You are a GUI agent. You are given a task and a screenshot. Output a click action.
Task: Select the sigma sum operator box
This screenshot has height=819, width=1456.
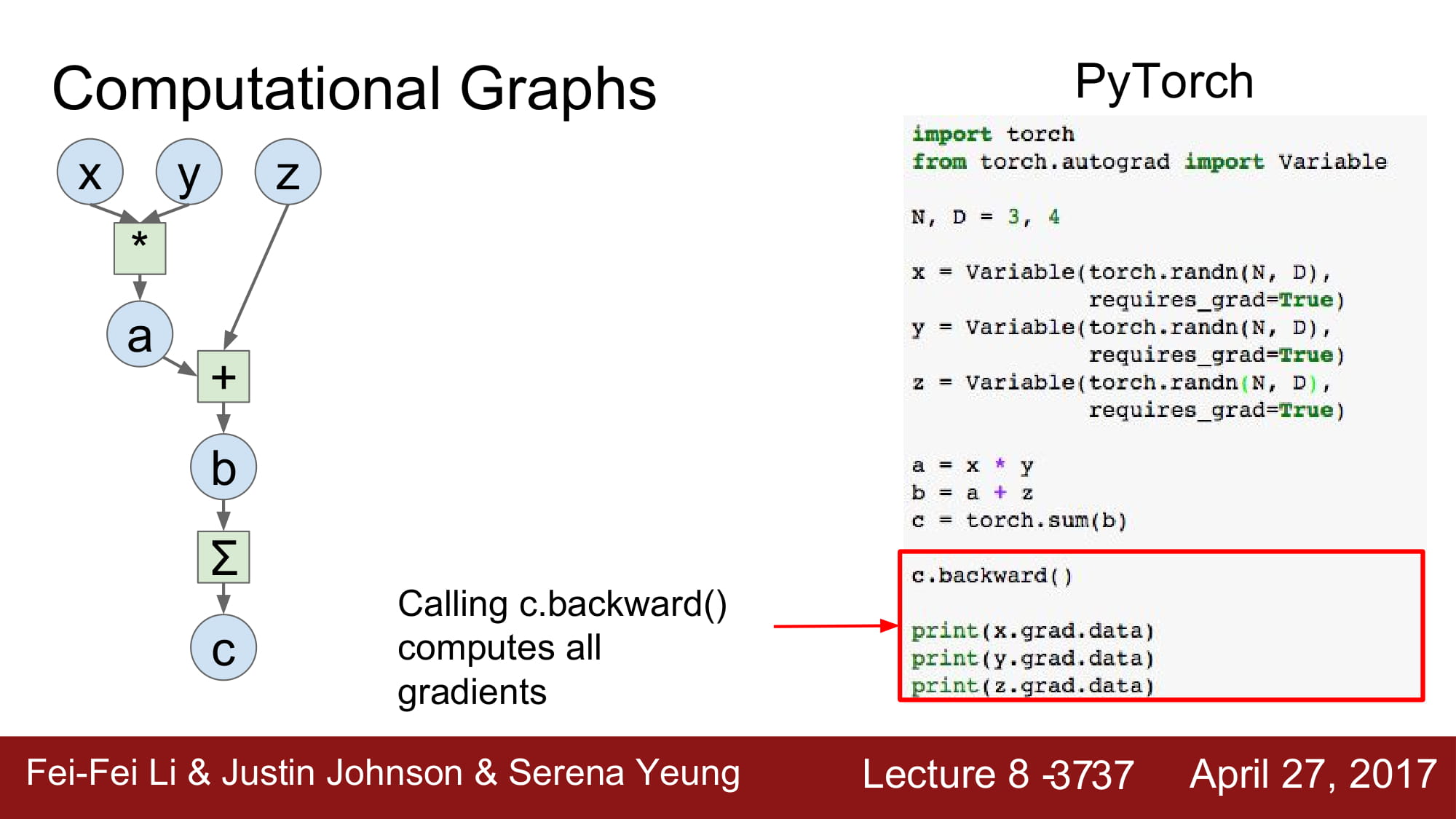[x=223, y=557]
